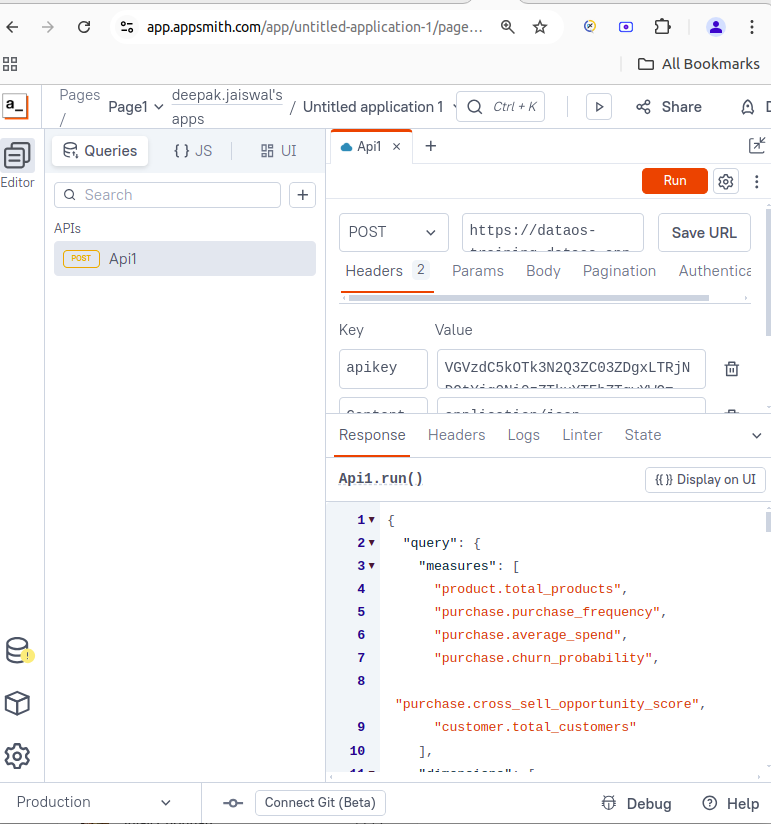Screen dimensions: 771x824
Task: Switch to the Queries tab
Action: pyautogui.click(x=100, y=151)
